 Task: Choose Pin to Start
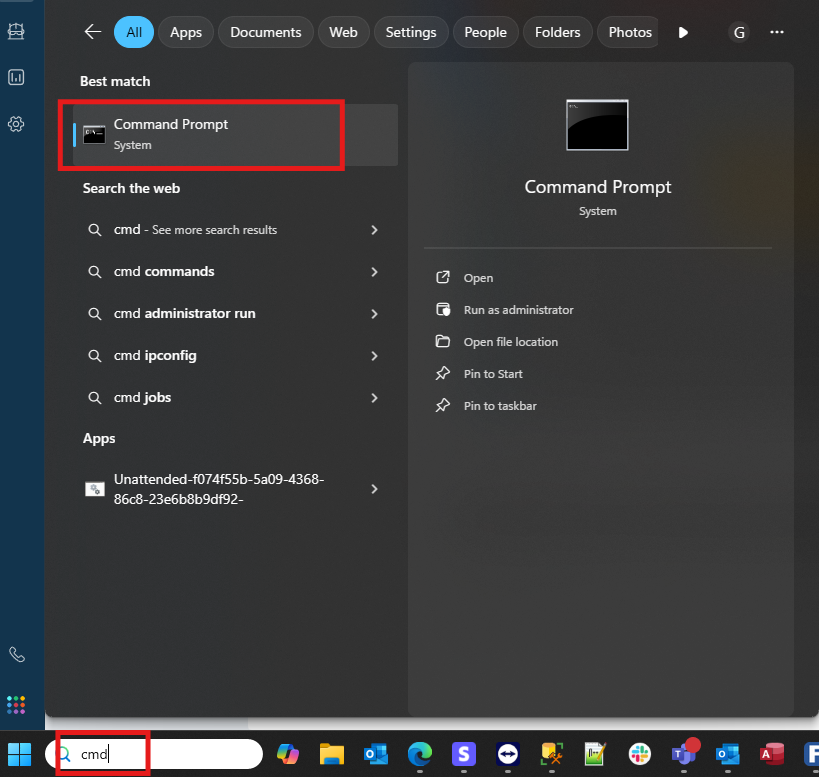coord(479,374)
